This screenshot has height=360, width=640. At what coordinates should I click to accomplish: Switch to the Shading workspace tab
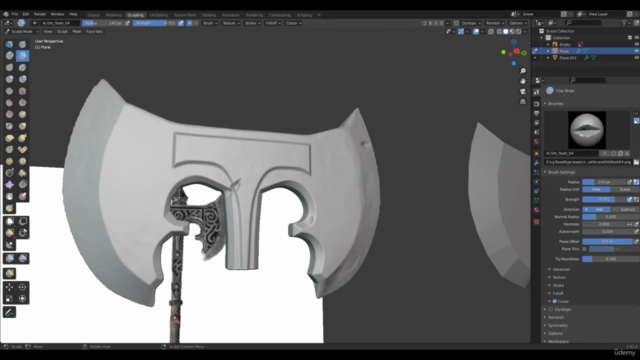pos(209,15)
